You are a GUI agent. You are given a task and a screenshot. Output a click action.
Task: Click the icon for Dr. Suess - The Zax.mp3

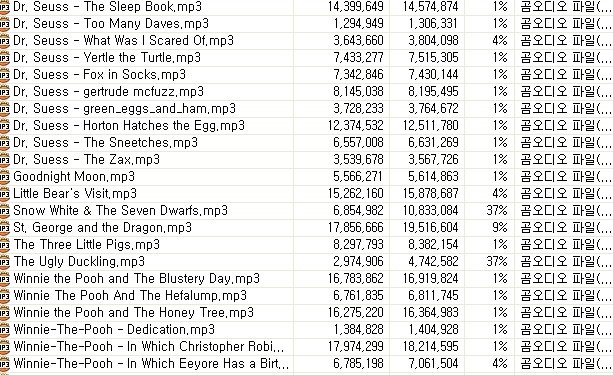(4, 160)
